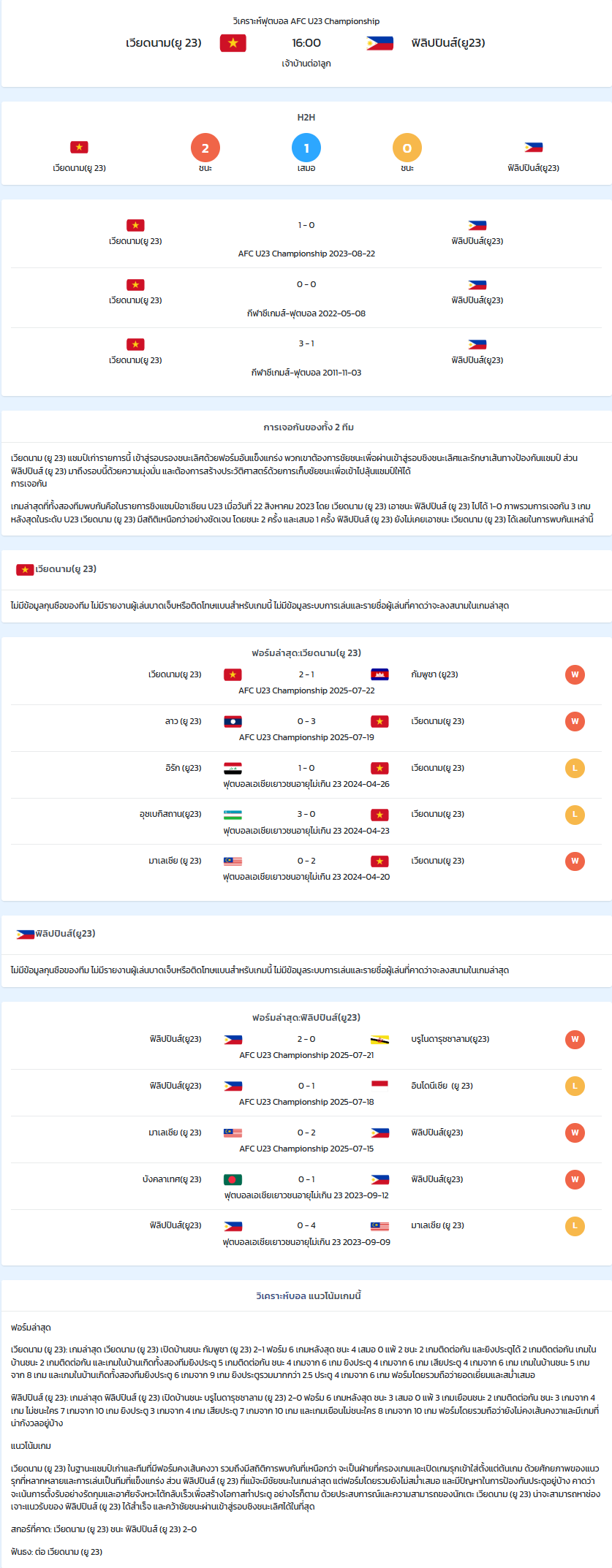Click the Brunei flag in Philippines form
Viewport: 612px width, 1568px height.
click(x=379, y=1039)
